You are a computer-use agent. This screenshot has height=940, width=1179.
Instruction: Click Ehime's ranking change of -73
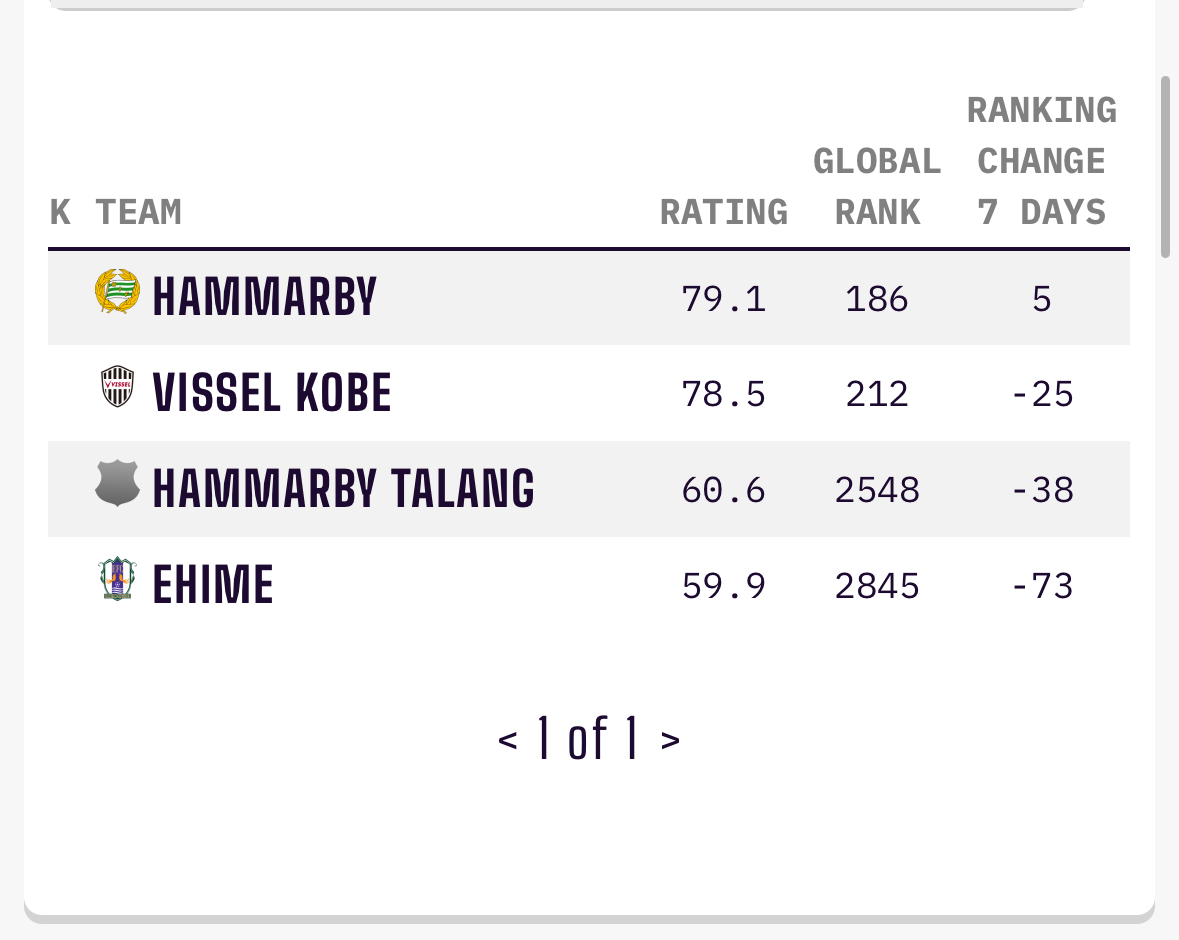pyautogui.click(x=1041, y=585)
